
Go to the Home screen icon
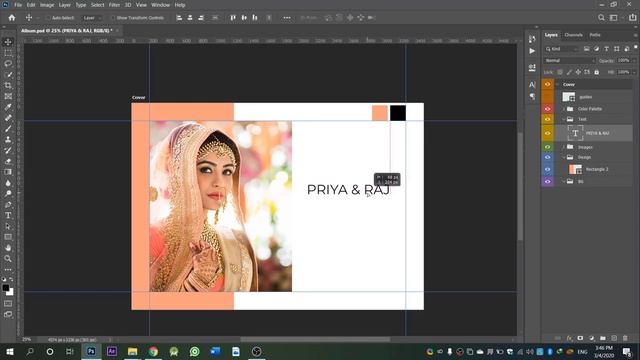click(12, 18)
